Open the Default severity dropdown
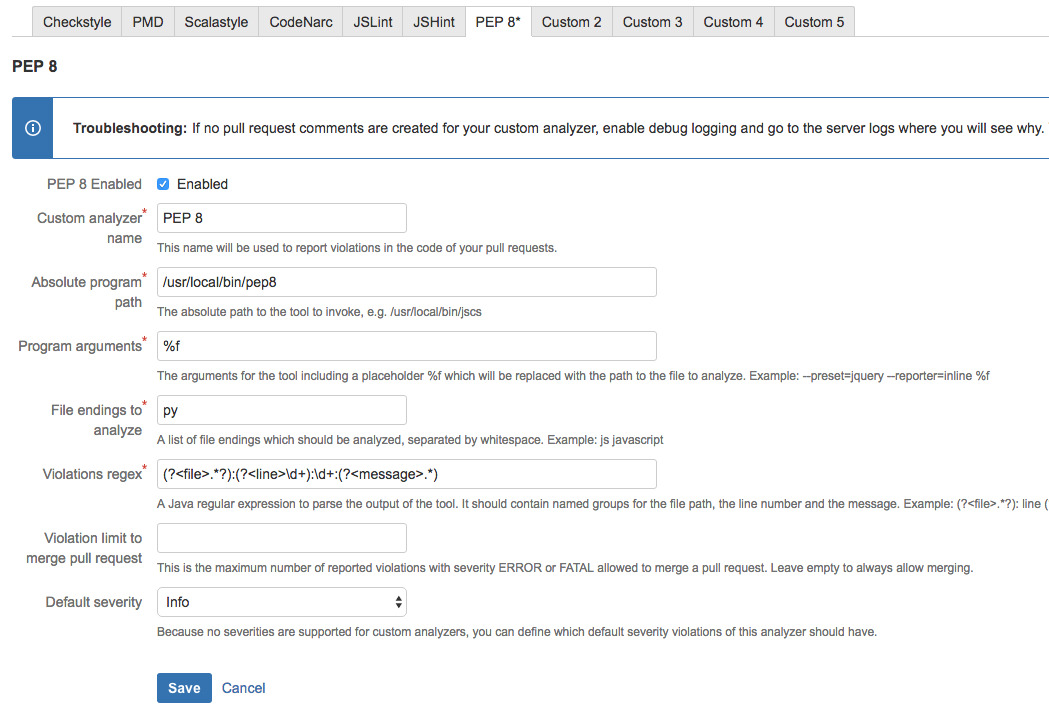 point(282,602)
